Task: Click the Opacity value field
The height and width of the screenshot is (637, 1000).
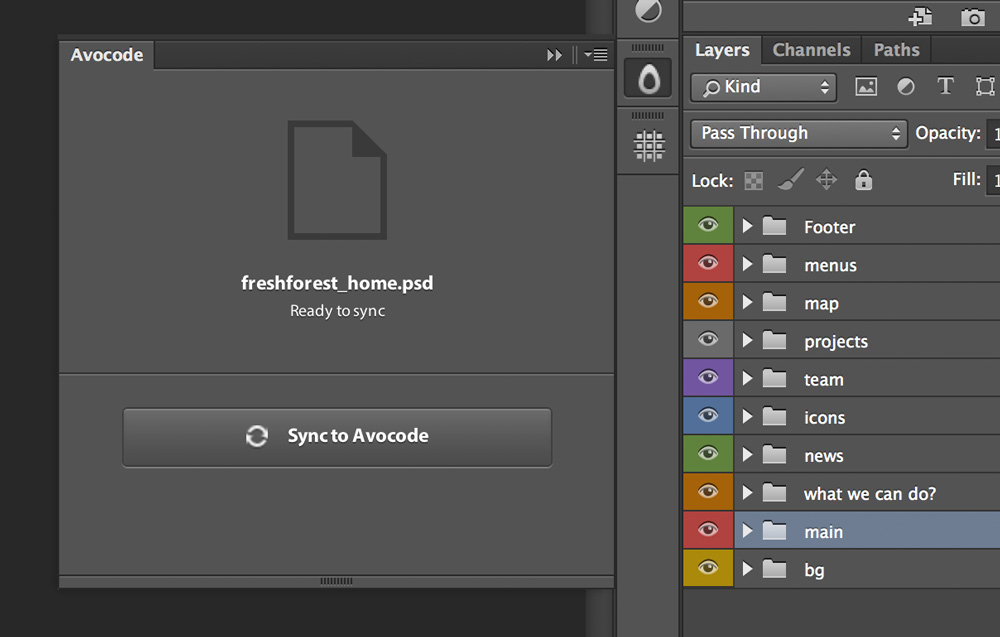Action: pos(993,133)
